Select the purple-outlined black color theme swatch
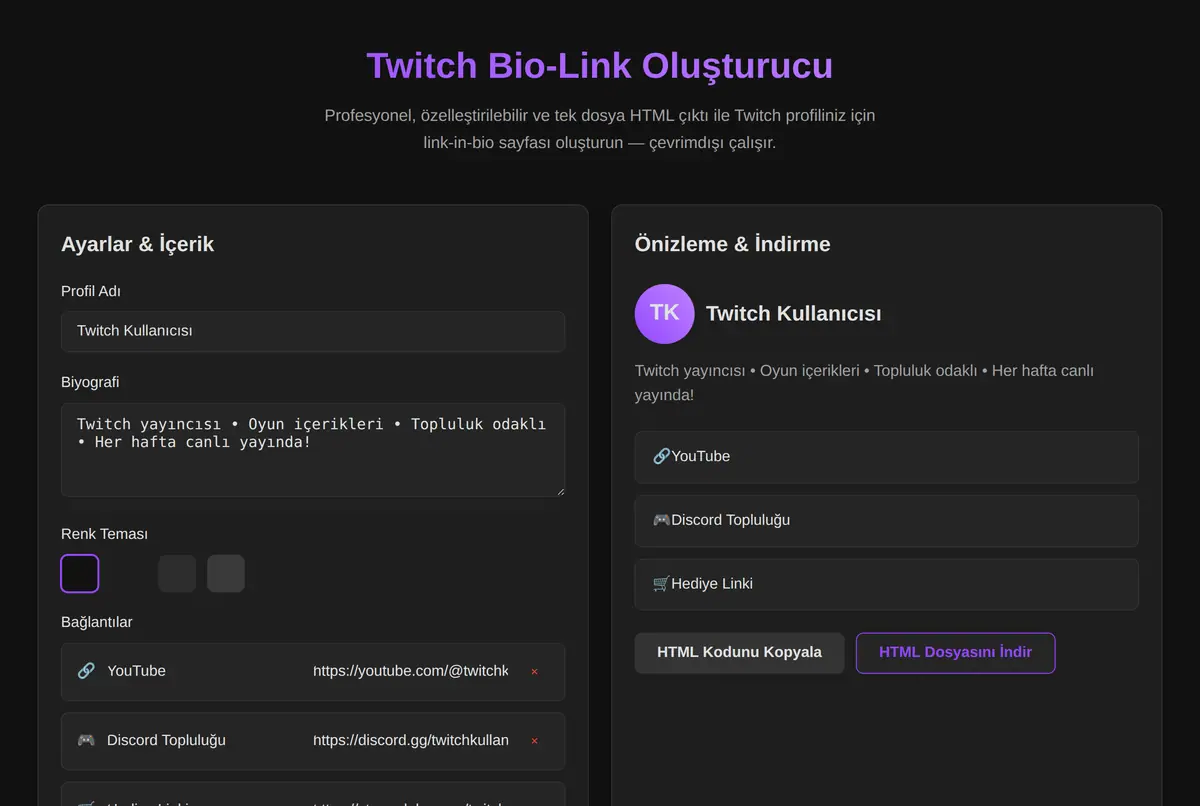 click(80, 574)
